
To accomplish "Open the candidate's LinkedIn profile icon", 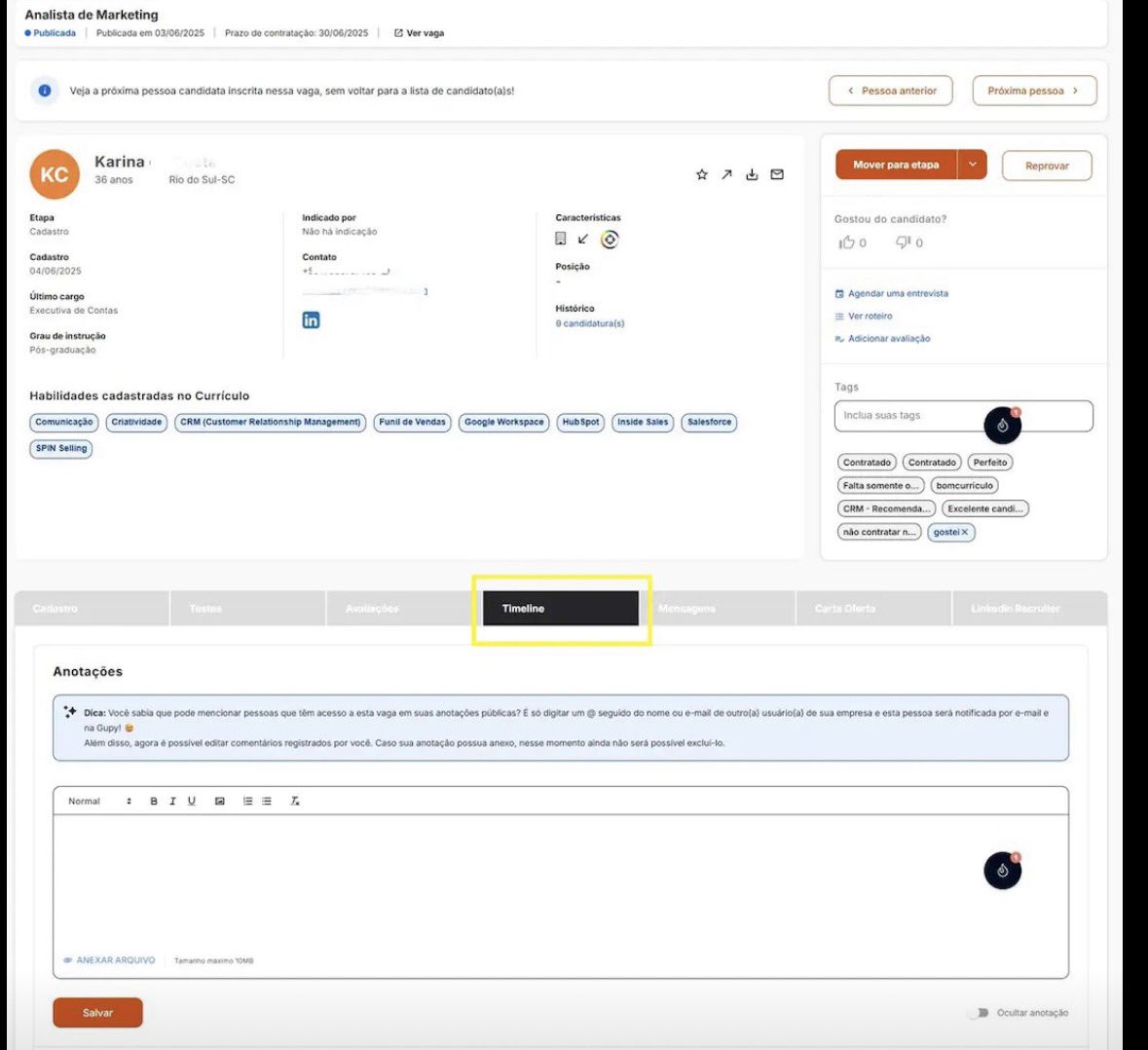I will pyautogui.click(x=311, y=320).
